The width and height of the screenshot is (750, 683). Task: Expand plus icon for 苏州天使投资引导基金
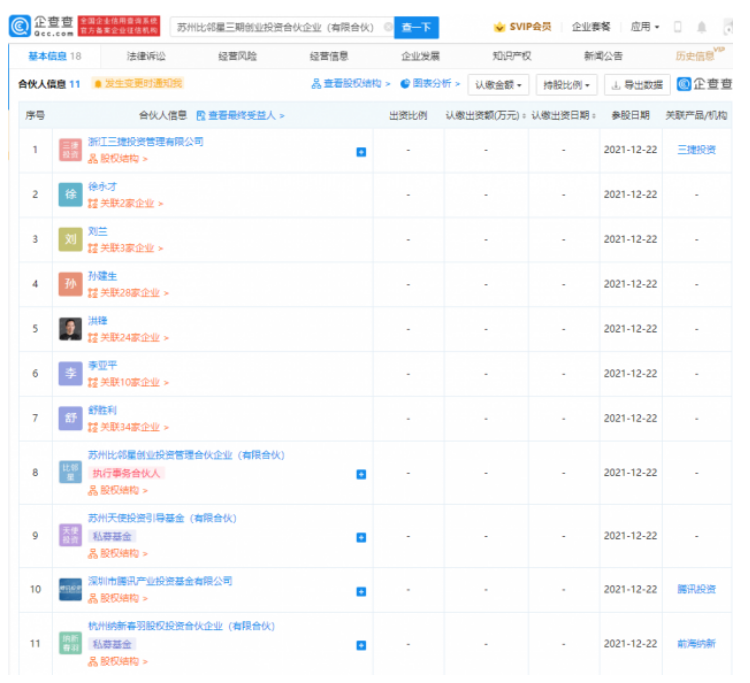tap(361, 538)
